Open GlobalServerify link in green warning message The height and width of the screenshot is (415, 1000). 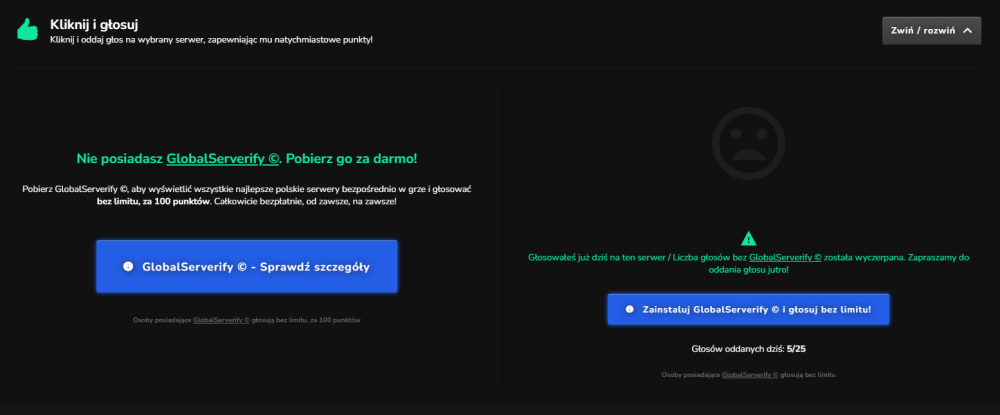pos(785,258)
